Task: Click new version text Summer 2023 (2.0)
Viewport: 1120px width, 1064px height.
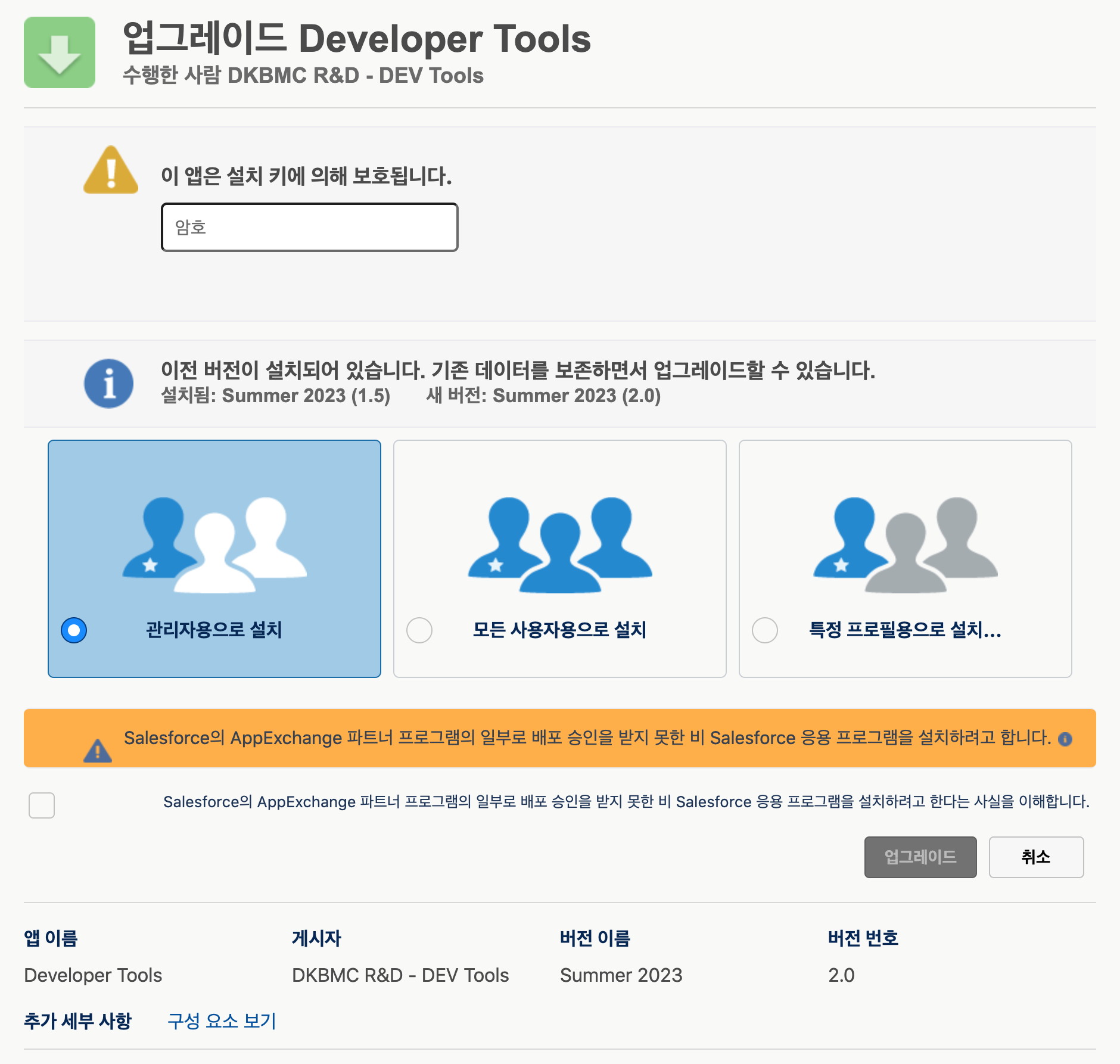Action: pyautogui.click(x=543, y=396)
